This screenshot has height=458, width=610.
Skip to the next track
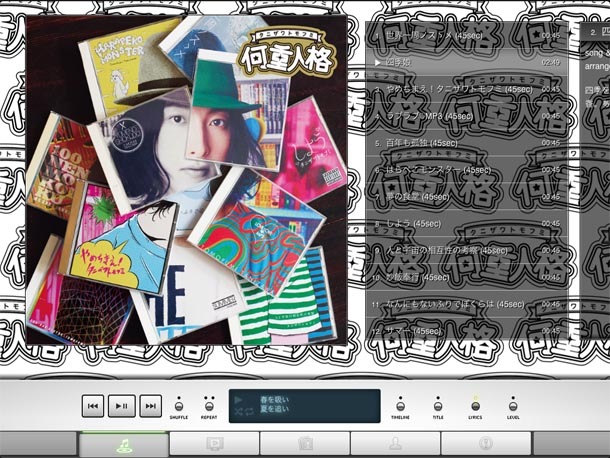150,406
